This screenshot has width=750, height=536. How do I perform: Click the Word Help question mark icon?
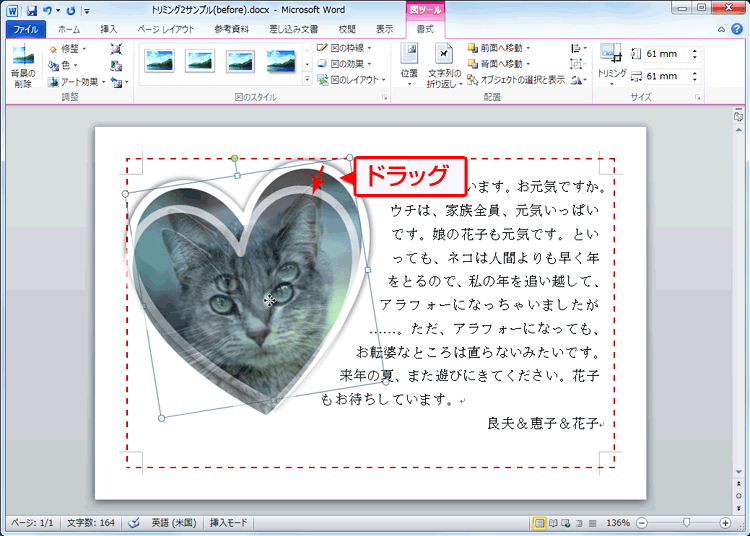(737, 29)
